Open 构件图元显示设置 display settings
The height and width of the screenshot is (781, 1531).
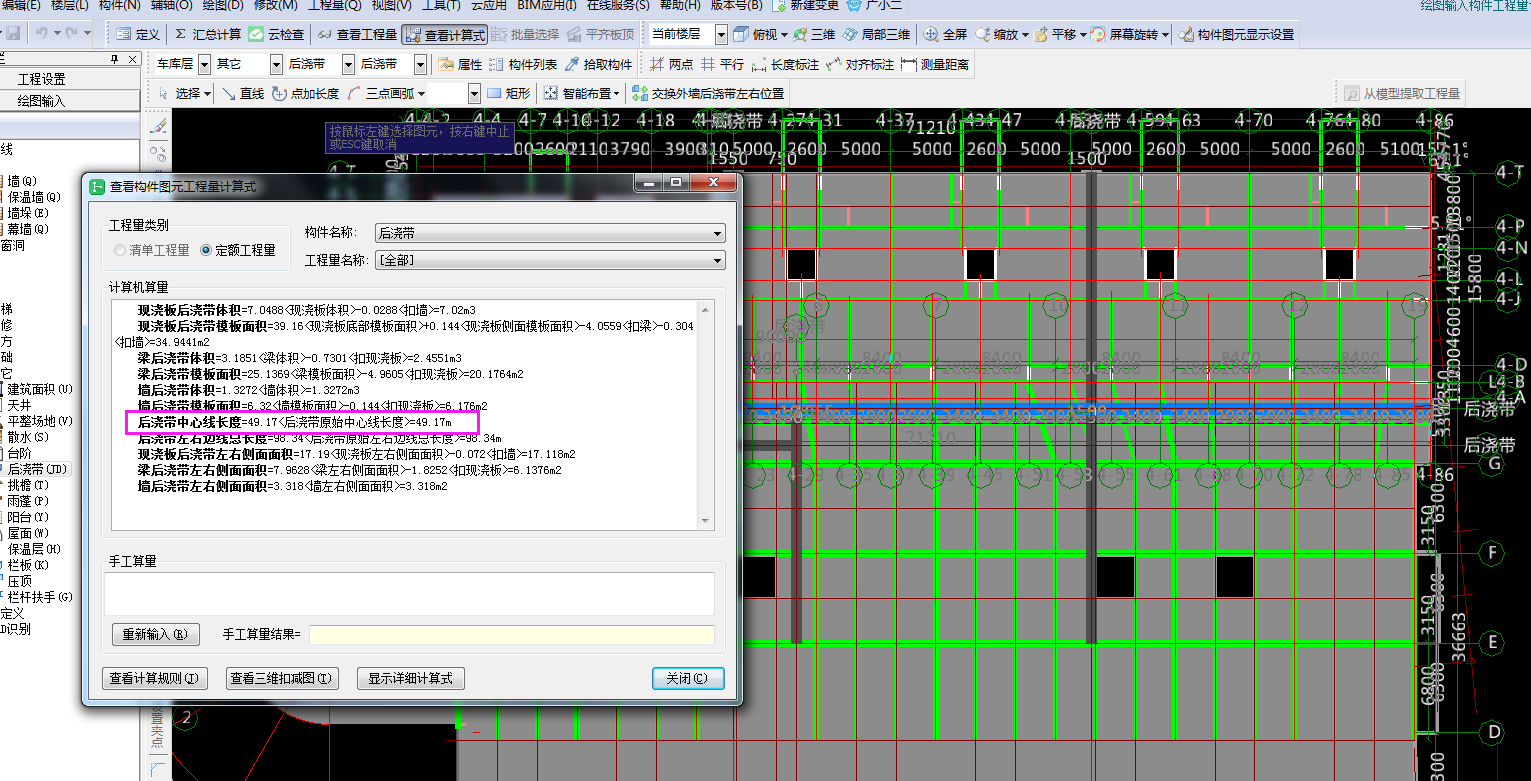point(1236,34)
